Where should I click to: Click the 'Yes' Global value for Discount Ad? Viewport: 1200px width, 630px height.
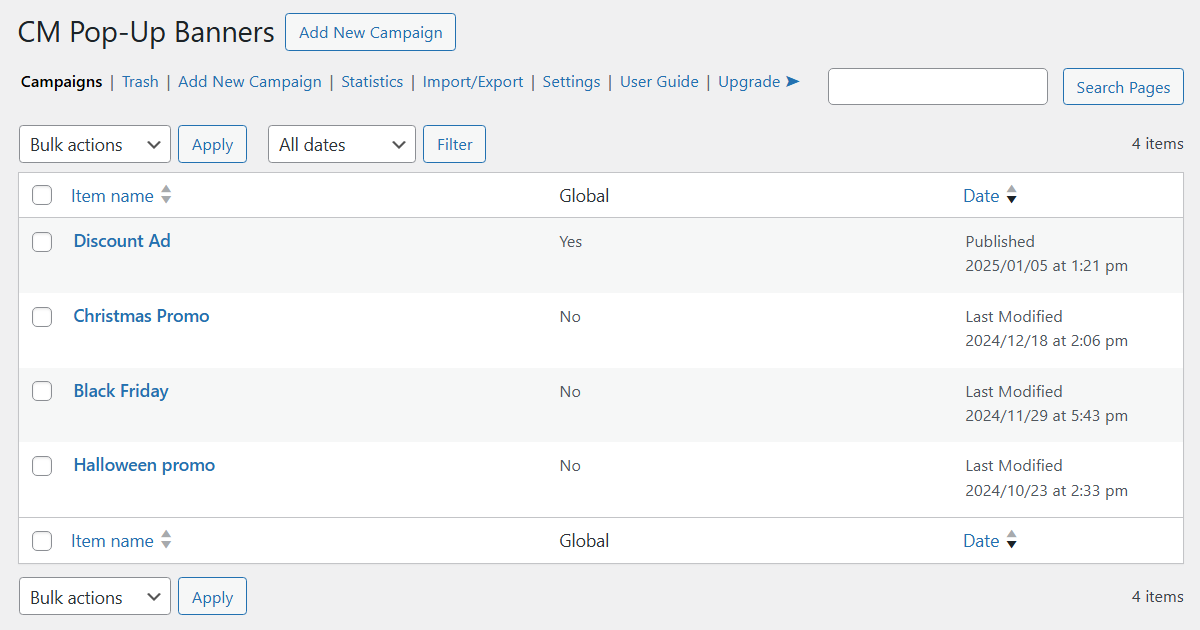tap(571, 242)
